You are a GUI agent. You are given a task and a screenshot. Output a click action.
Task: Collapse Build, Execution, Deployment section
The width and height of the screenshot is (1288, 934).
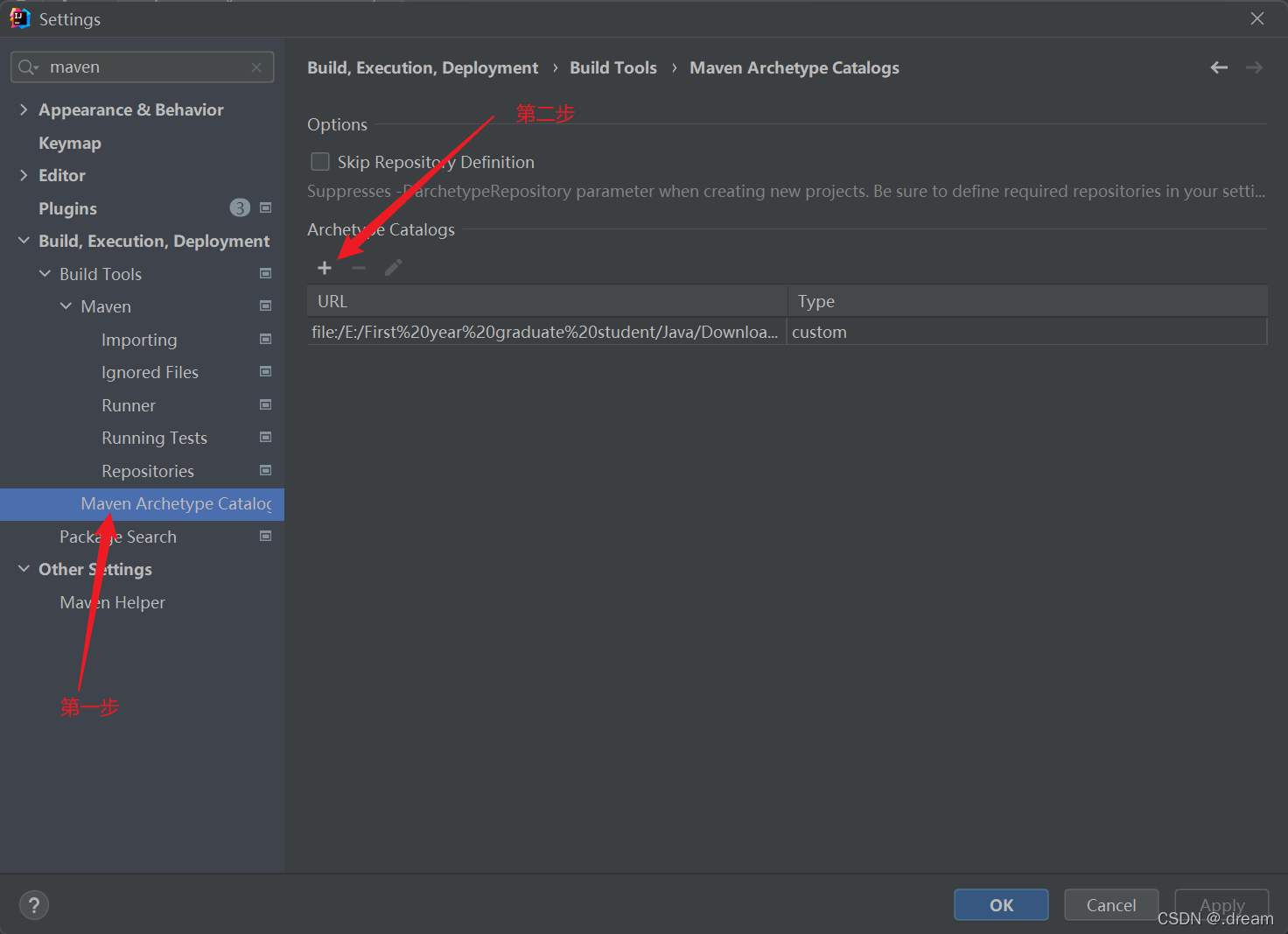24,241
